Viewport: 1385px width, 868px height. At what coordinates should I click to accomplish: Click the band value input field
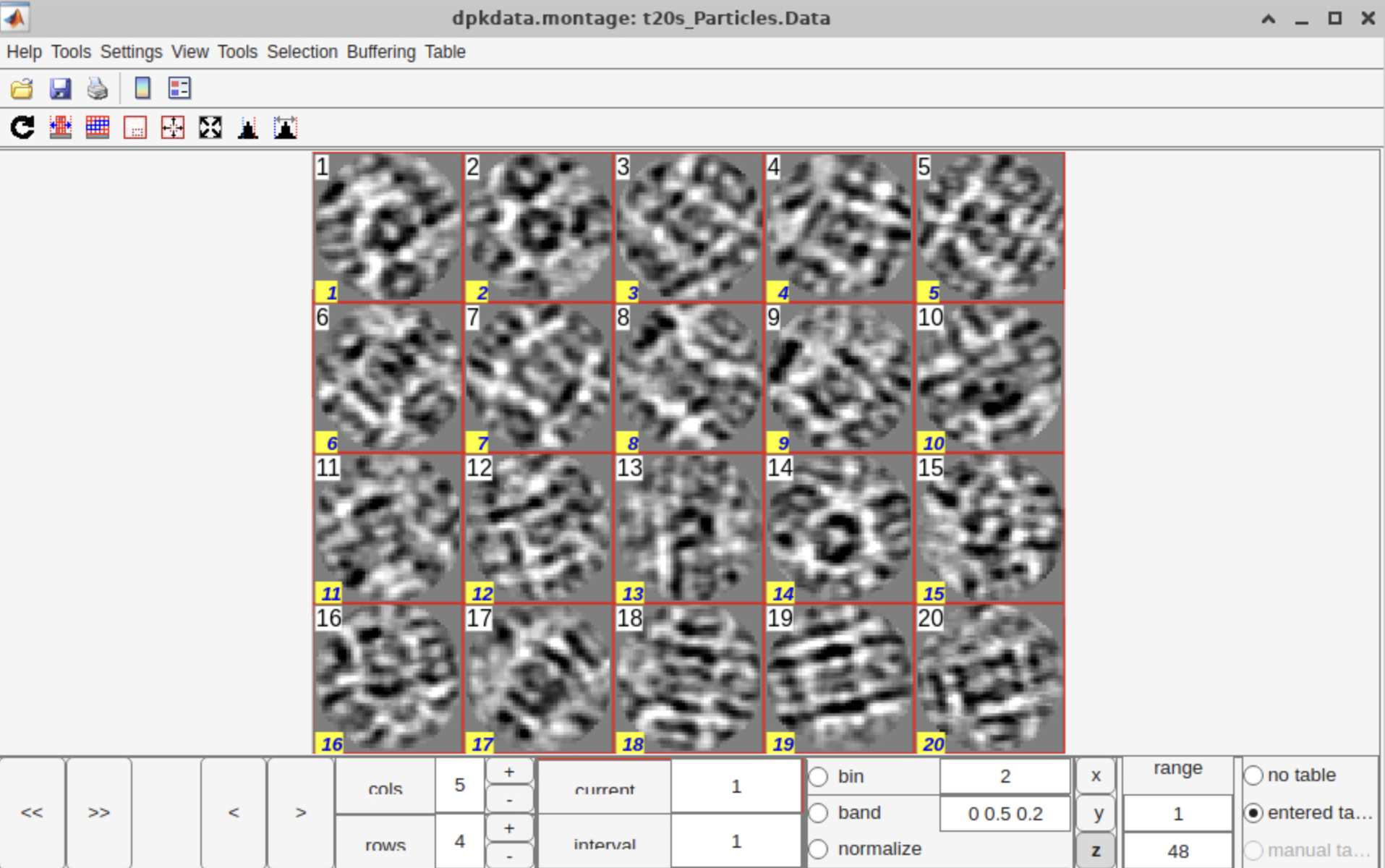pyautogui.click(x=1005, y=814)
